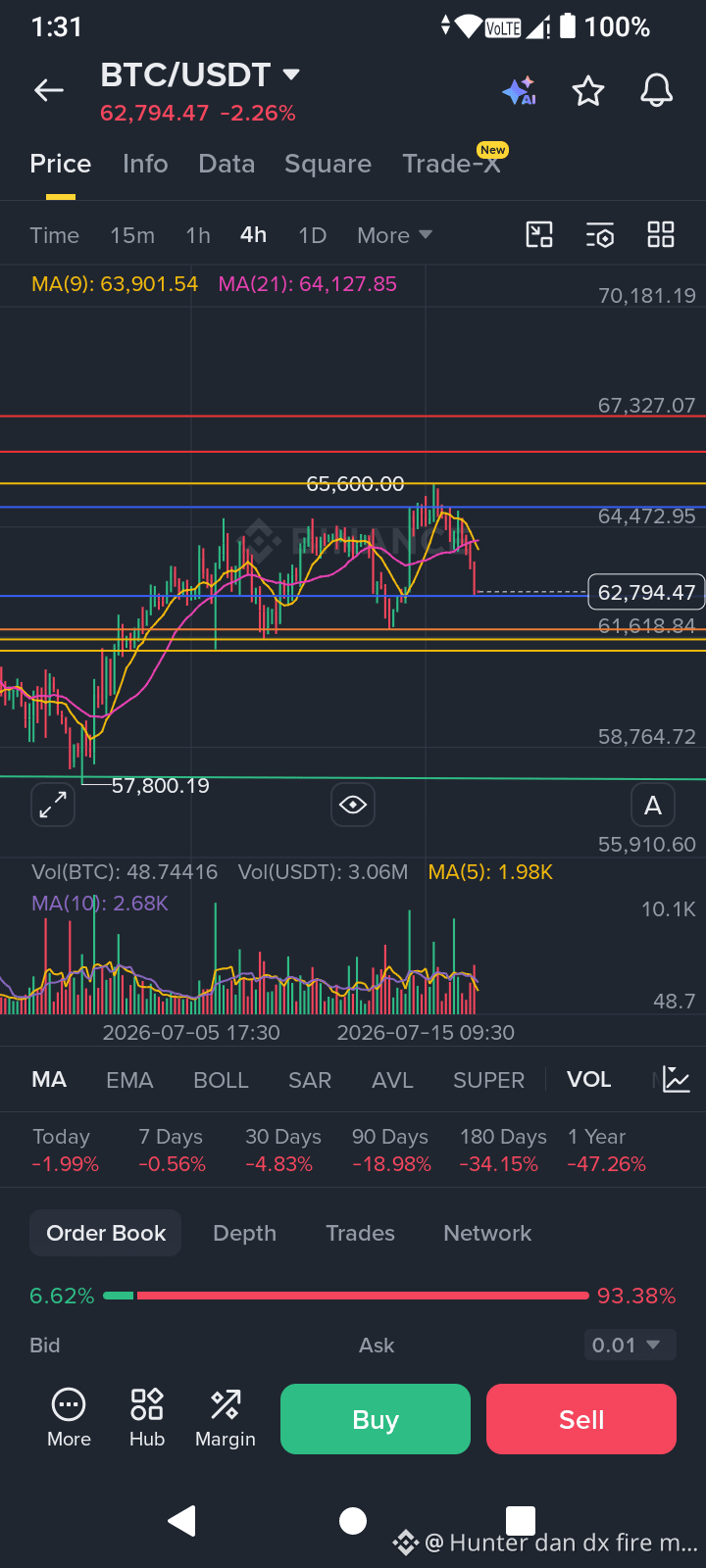Screen dimensions: 706x1568
Task: Toggle the BOLL indicator
Action: coord(221,1080)
